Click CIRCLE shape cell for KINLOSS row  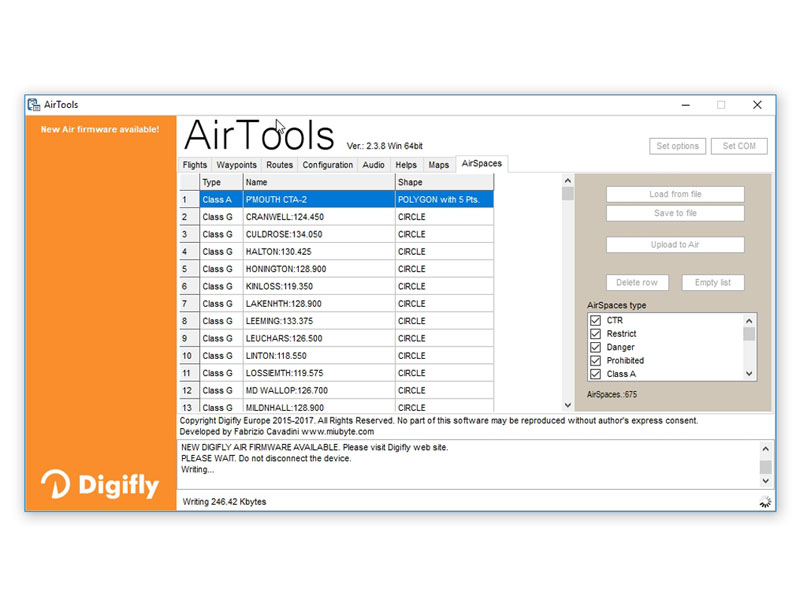point(444,286)
